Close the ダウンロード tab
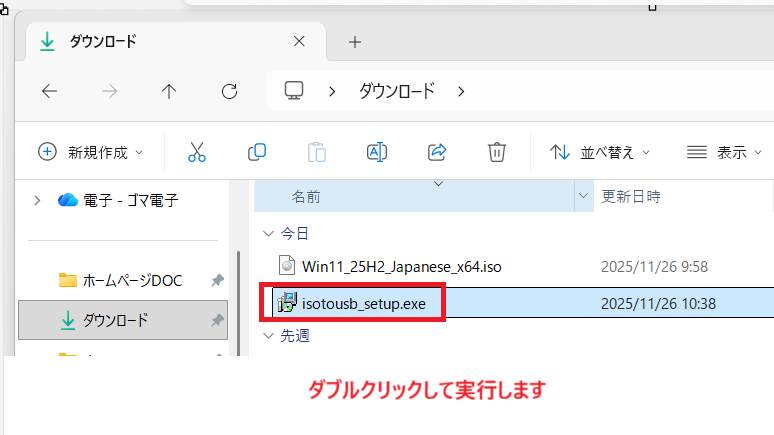 pyautogui.click(x=299, y=42)
